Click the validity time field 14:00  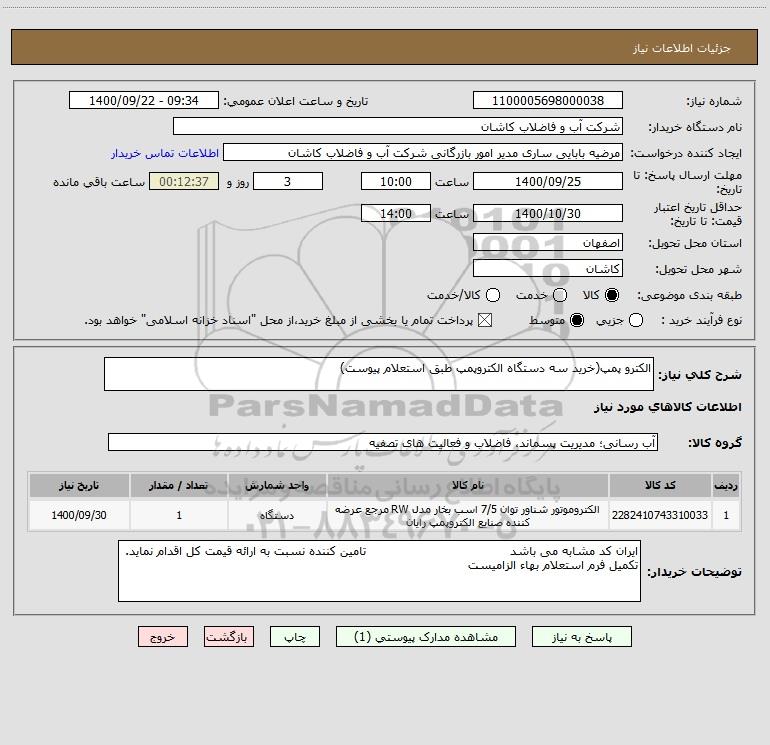click(x=396, y=214)
